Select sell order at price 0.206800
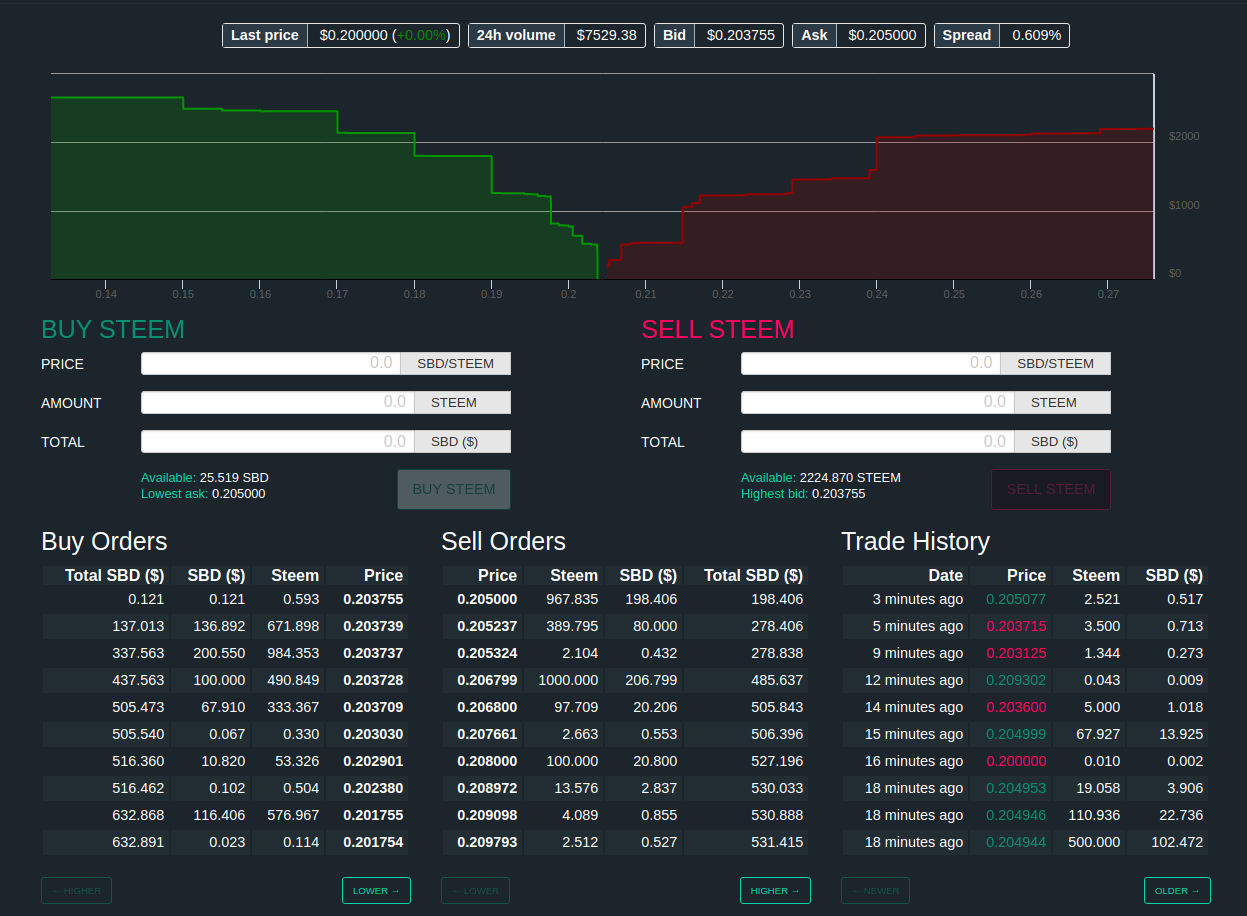Screen dimensions: 1247x916 [625, 707]
